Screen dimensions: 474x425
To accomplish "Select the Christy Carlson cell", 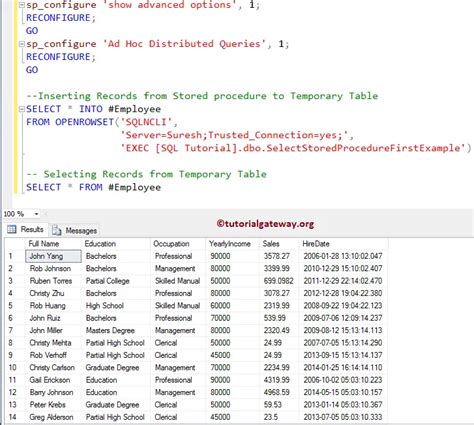I will click(53, 367).
